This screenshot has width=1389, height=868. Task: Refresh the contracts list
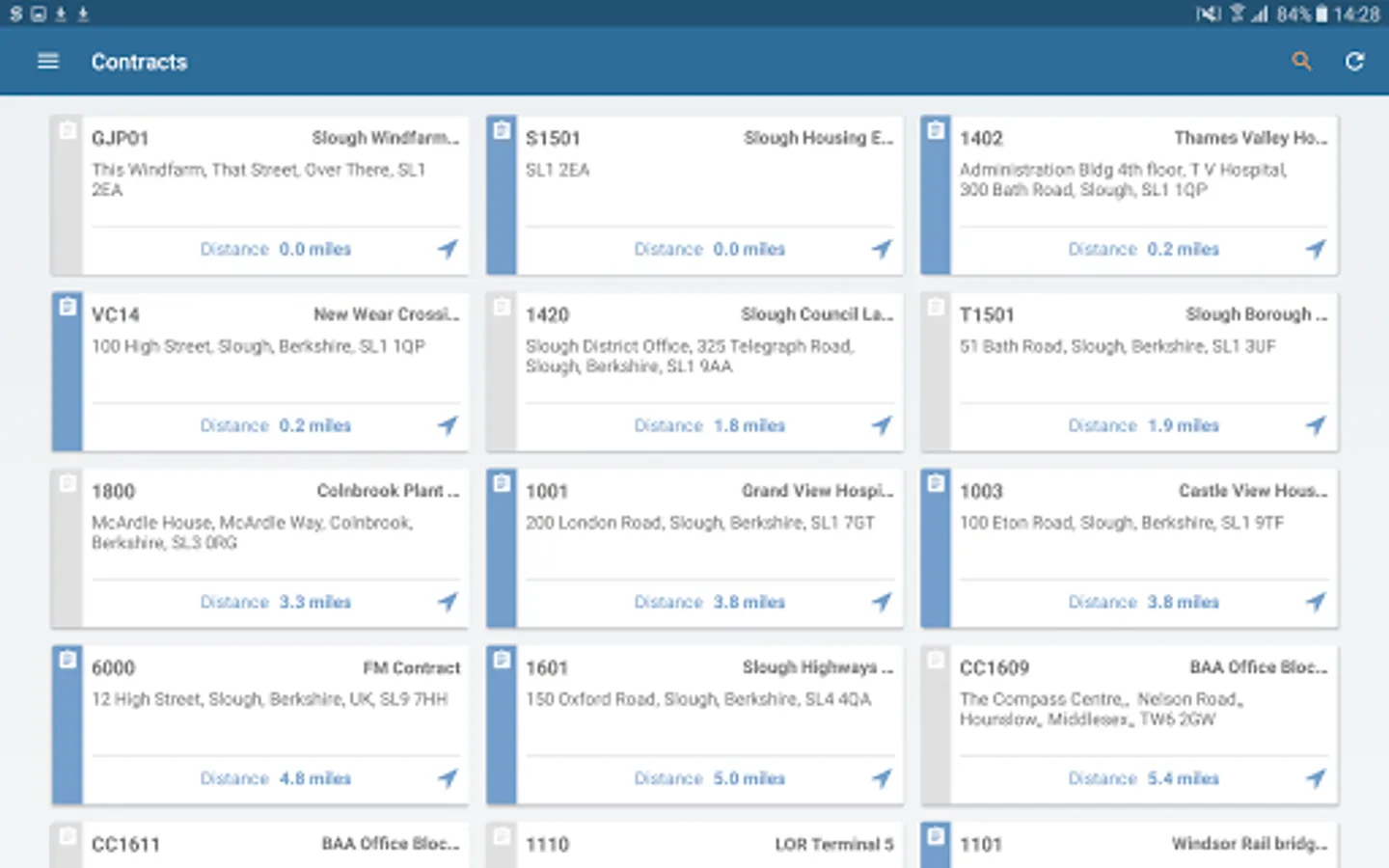click(1354, 62)
